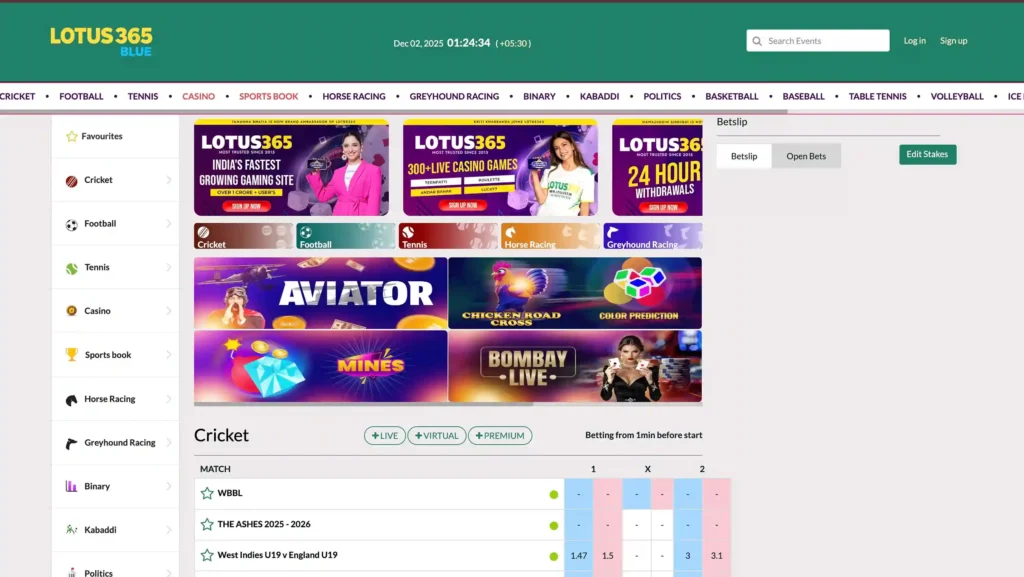
Task: Expand the Casino sidebar chevron
Action: click(168, 311)
